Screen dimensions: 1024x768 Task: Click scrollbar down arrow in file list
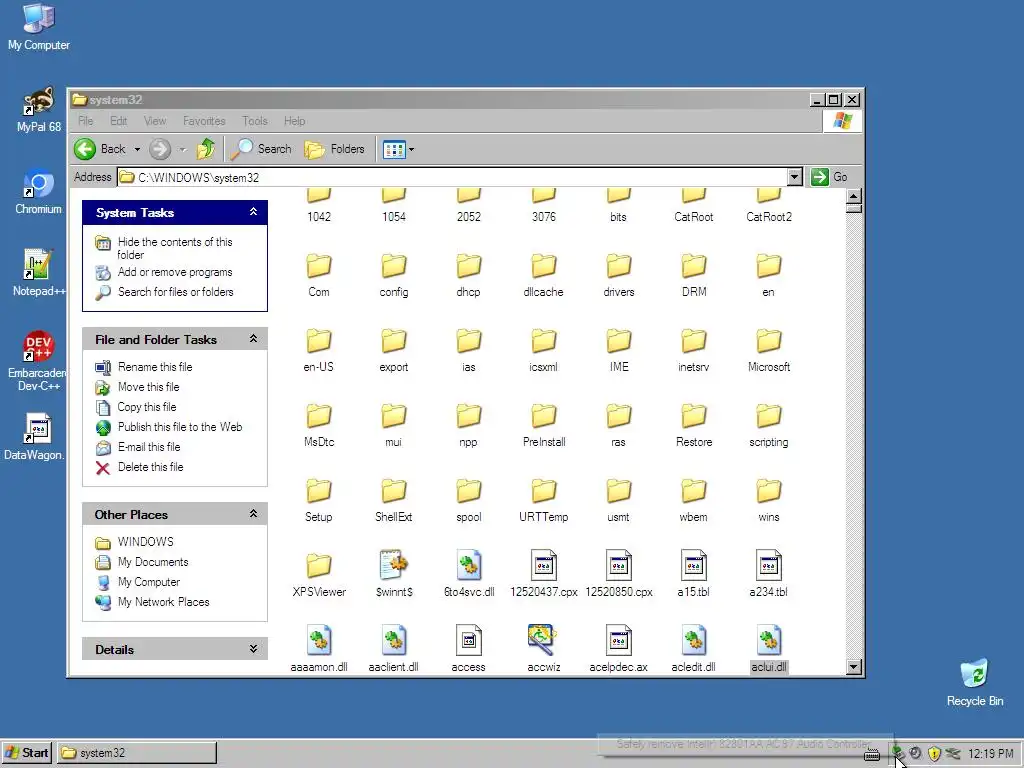tap(854, 667)
